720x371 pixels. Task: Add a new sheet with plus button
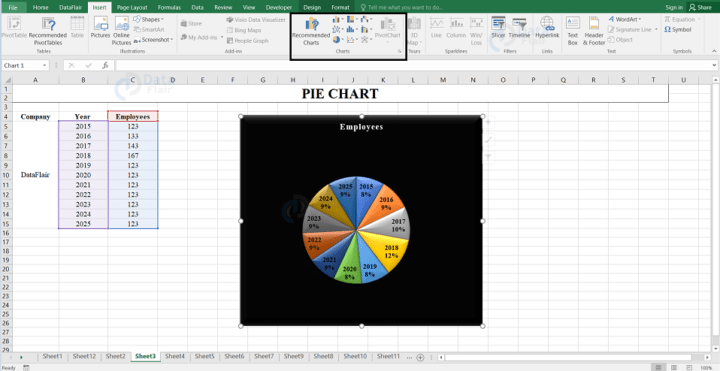click(420, 357)
